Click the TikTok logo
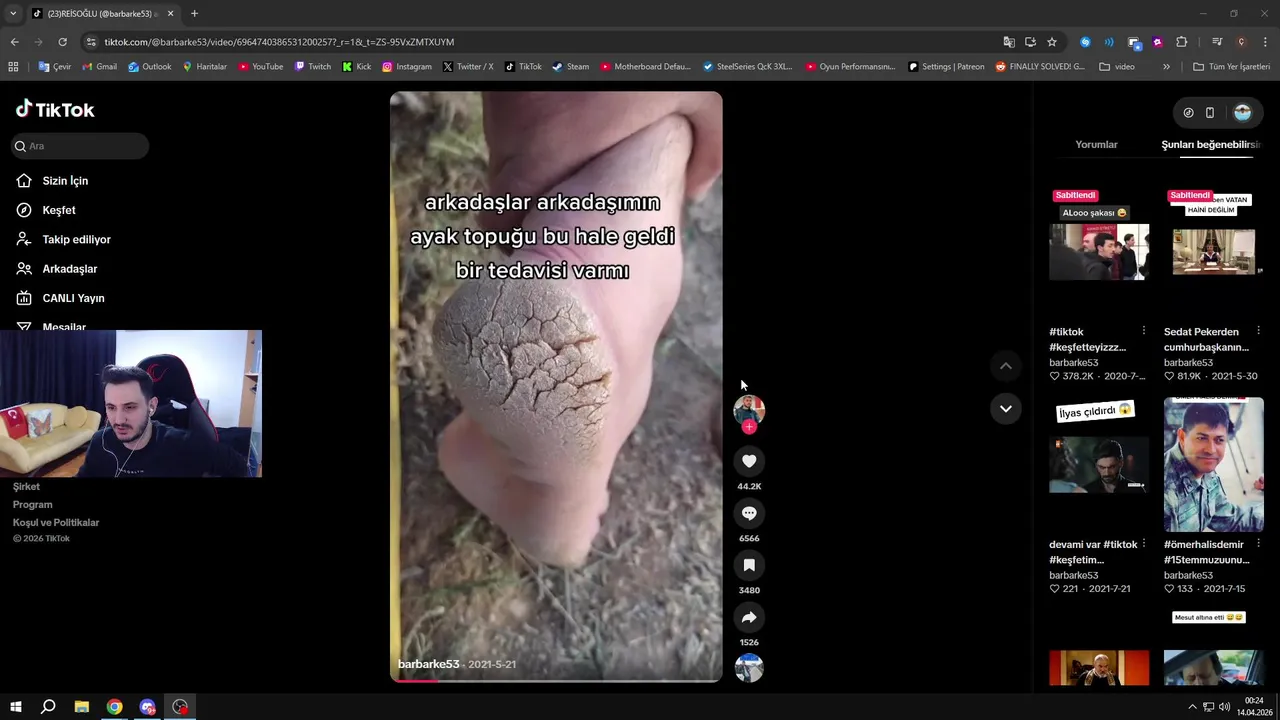Viewport: 1280px width, 720px height. 56,109
